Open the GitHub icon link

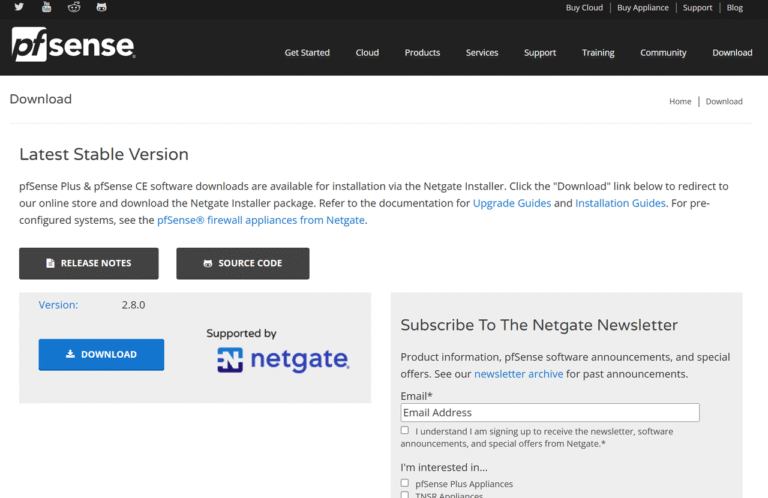101,7
